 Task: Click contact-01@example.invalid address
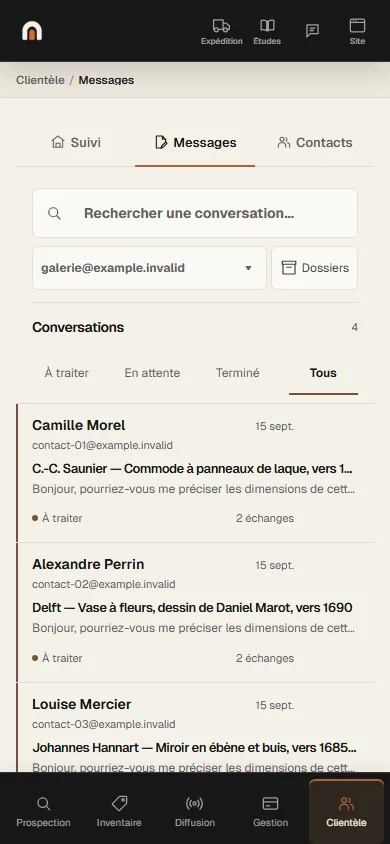point(102,446)
